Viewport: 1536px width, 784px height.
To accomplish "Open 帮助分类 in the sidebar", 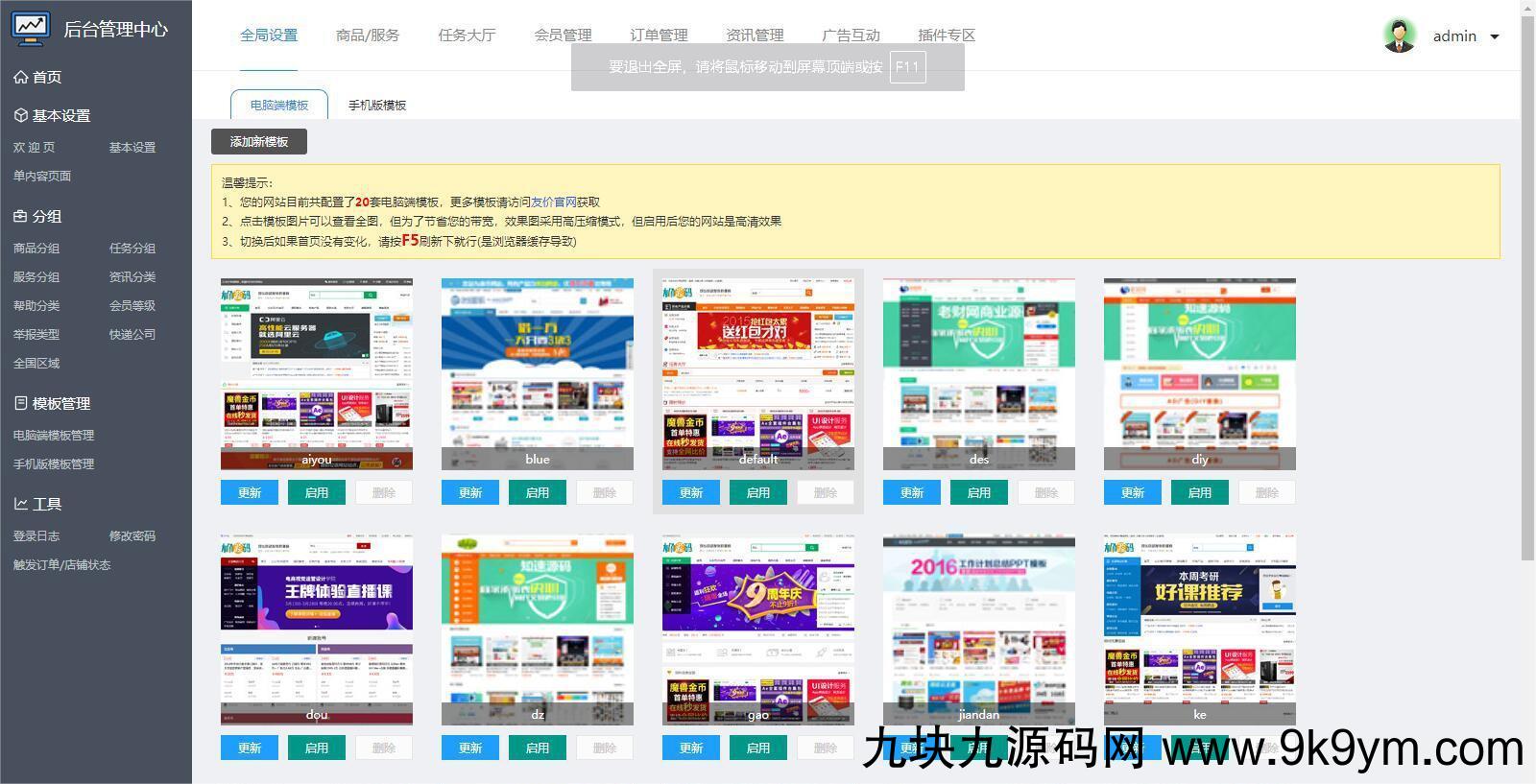I will point(36,305).
